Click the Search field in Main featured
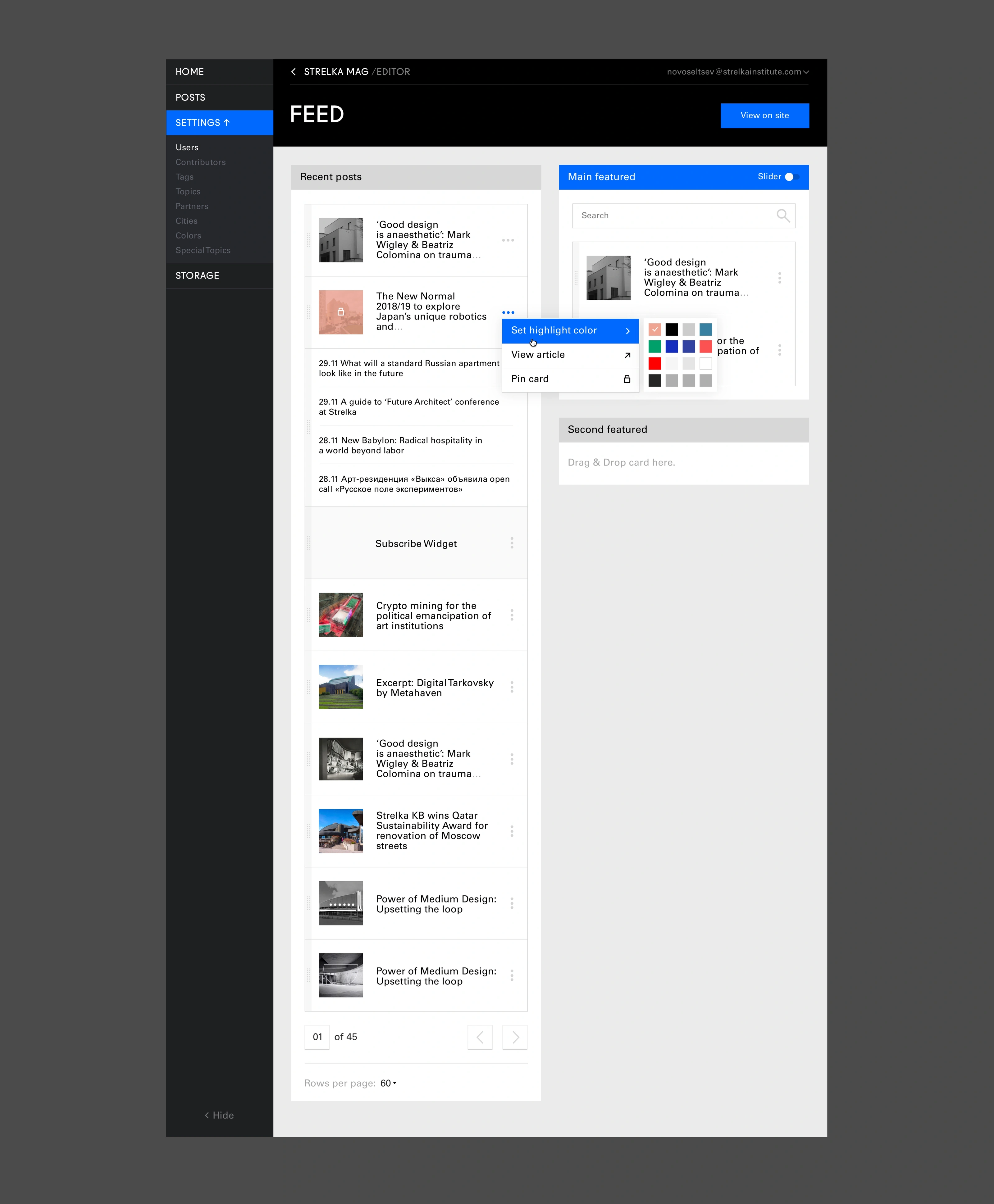This screenshot has height=1204, width=994. coord(684,216)
